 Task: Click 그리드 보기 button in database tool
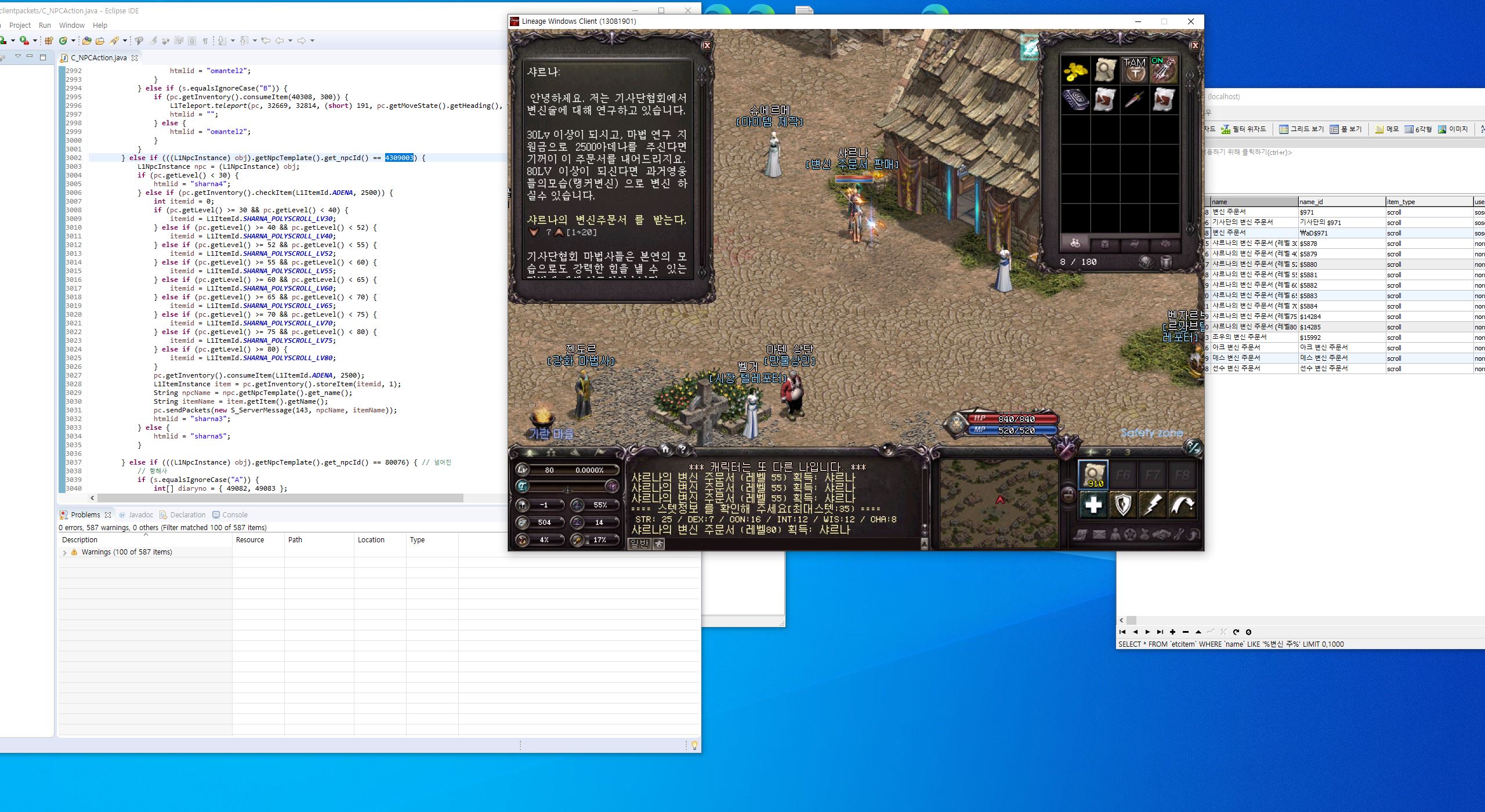pos(1302,129)
